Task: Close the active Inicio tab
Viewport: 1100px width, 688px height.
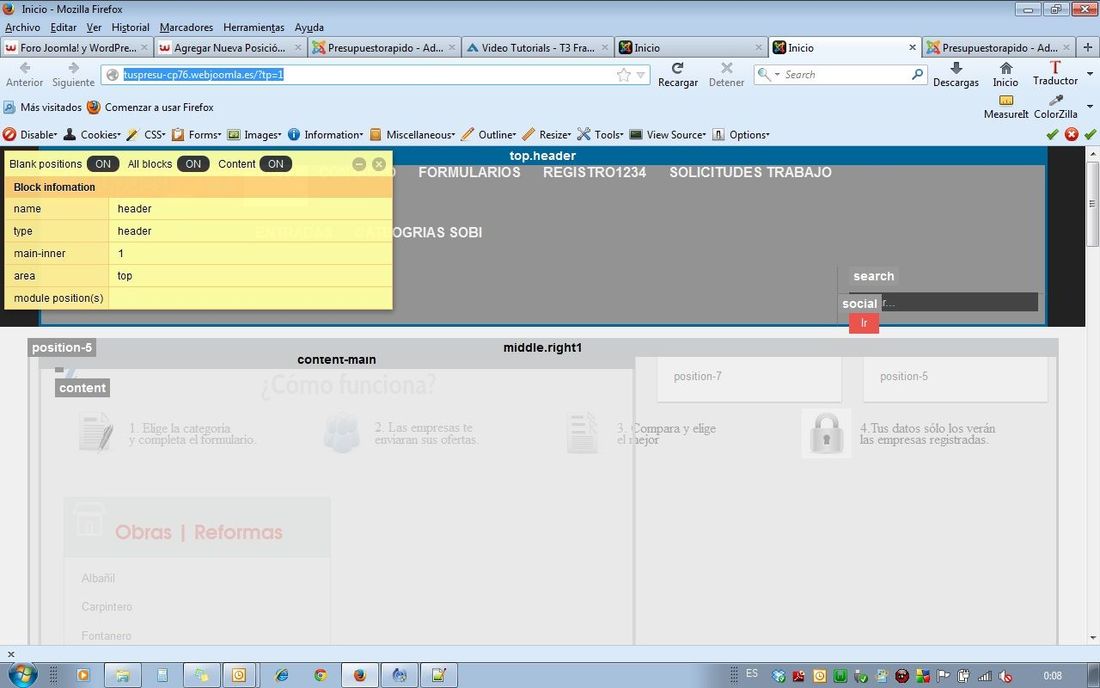Action: [912, 48]
